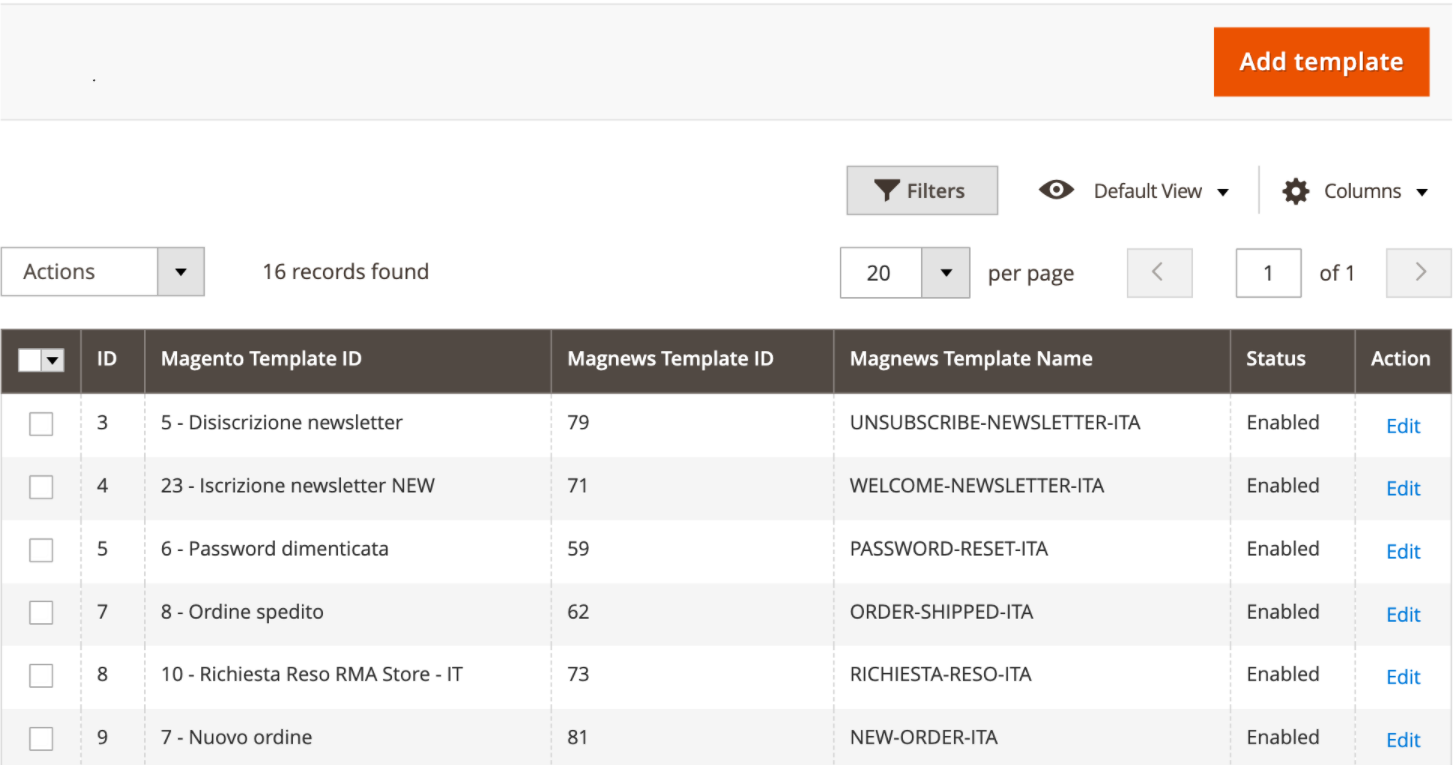The height and width of the screenshot is (765, 1453).
Task: Sort by Magento Template ID column
Action: [261, 359]
